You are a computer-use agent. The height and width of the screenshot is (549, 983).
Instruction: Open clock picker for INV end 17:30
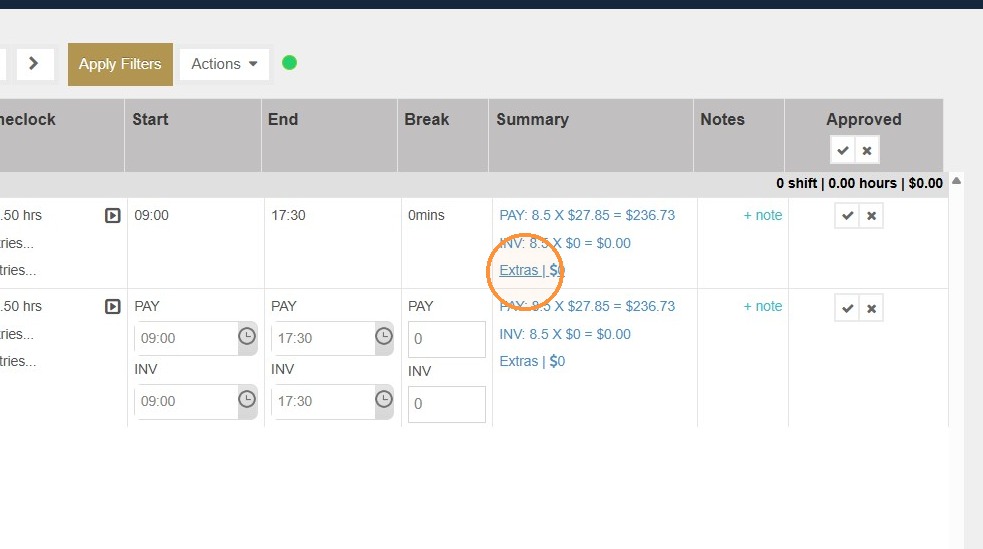click(384, 400)
